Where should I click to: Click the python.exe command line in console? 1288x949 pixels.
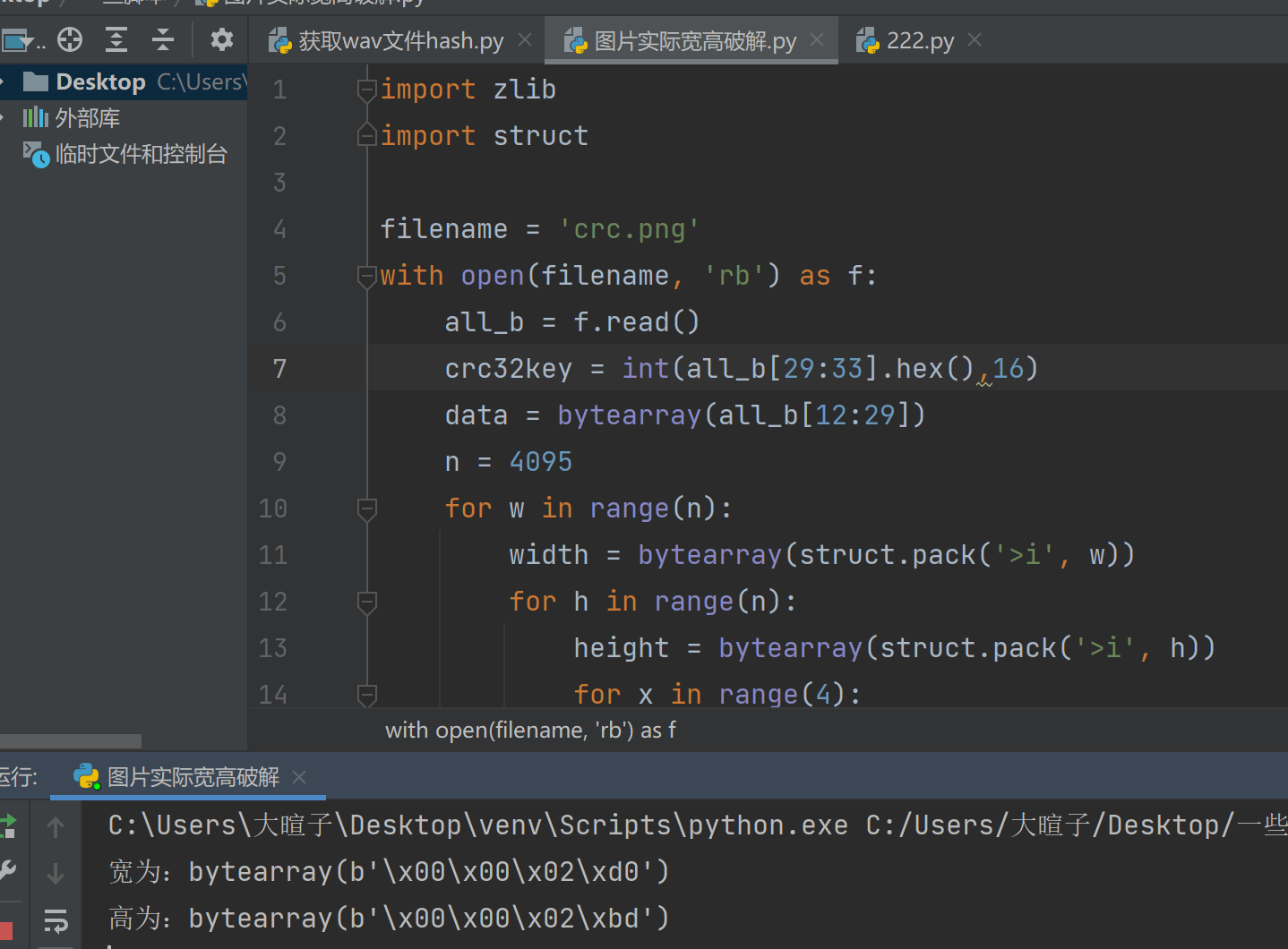[x=698, y=825]
